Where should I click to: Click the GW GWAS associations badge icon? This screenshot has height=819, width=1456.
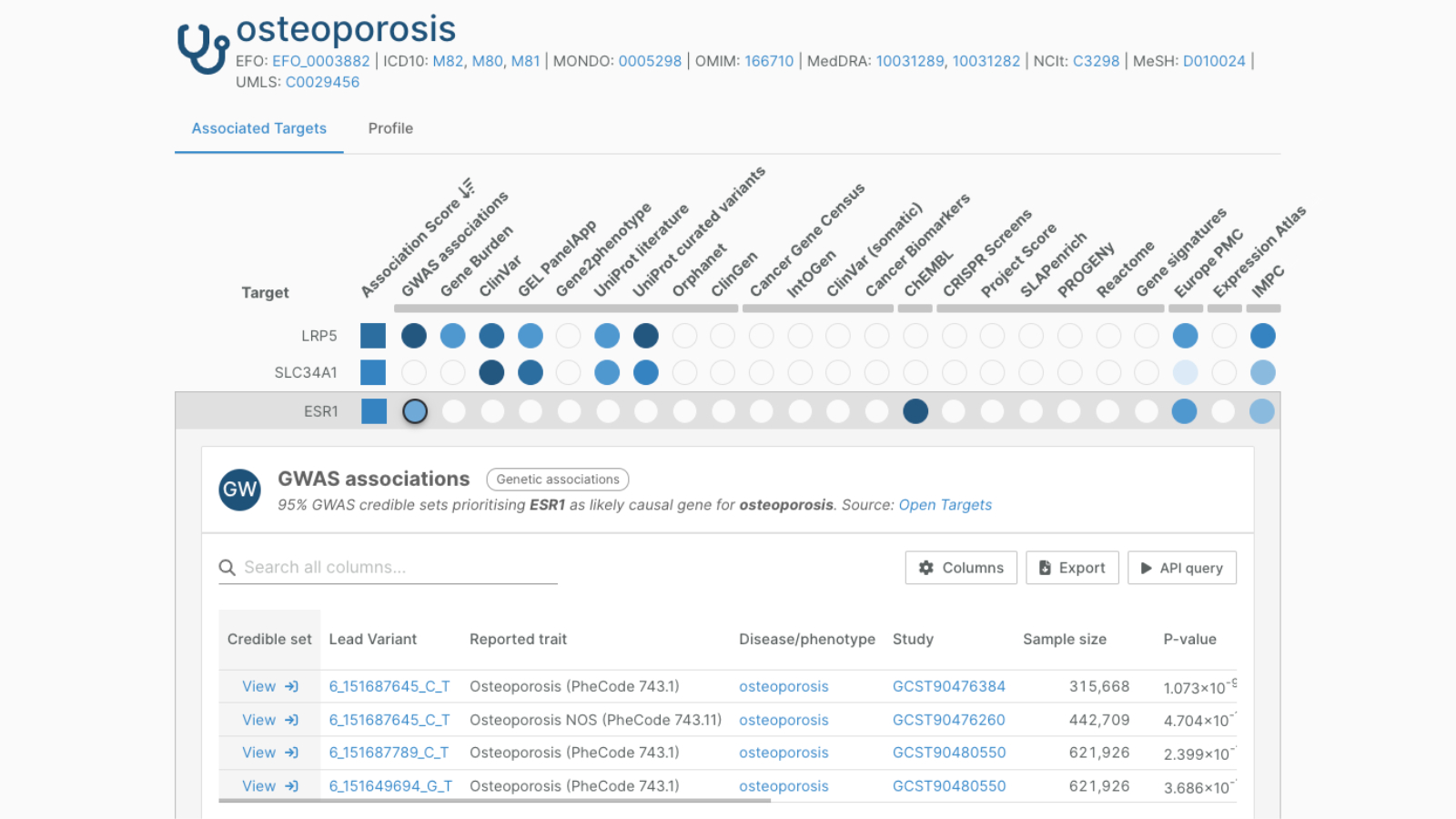(240, 490)
